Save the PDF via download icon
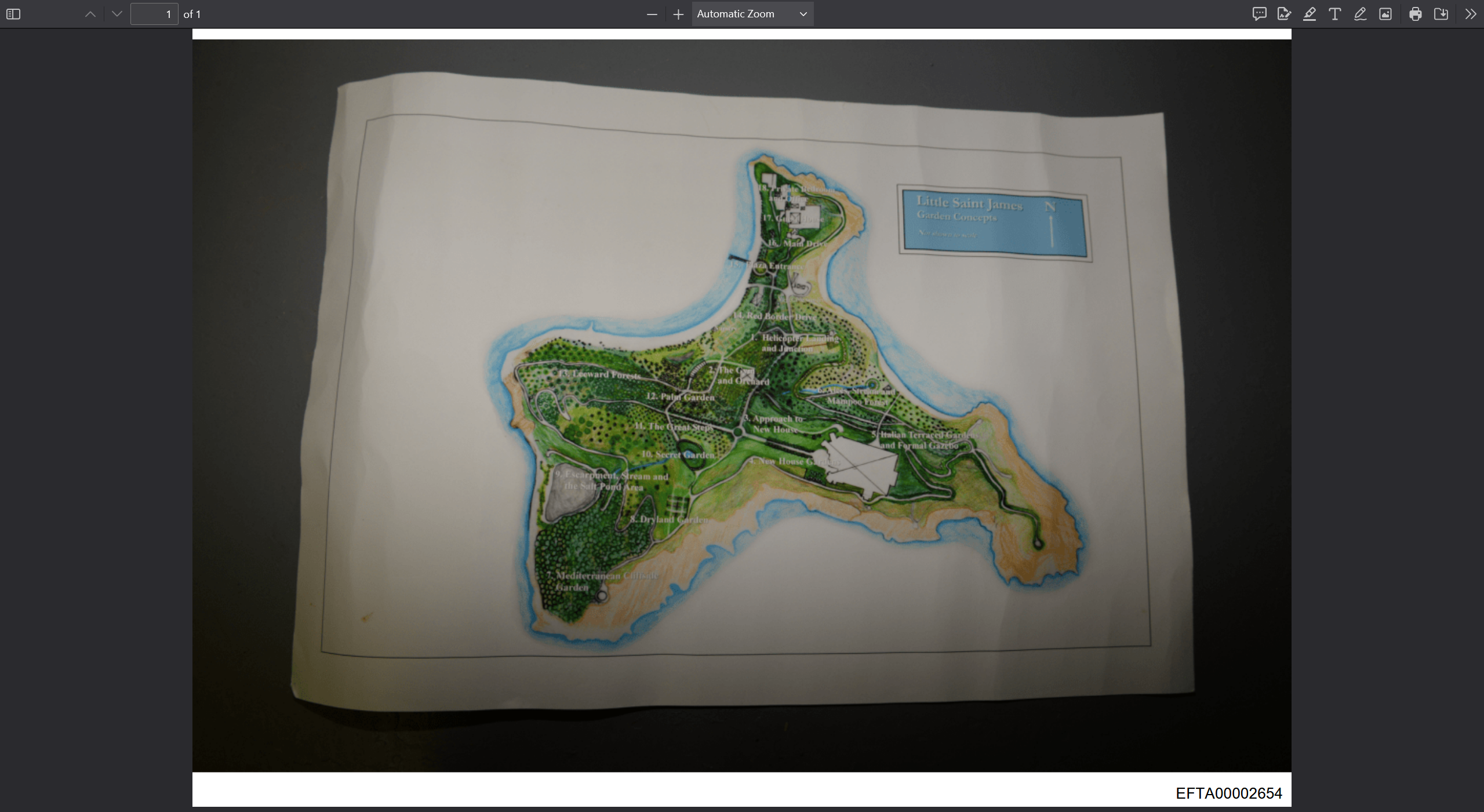 (x=1441, y=14)
